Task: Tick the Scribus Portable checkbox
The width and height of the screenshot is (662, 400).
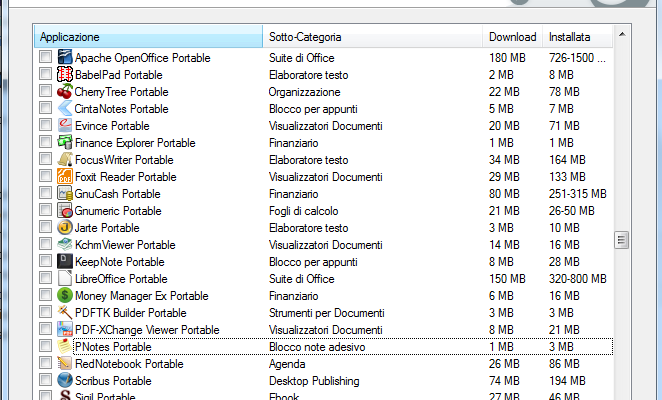Action: (45, 379)
